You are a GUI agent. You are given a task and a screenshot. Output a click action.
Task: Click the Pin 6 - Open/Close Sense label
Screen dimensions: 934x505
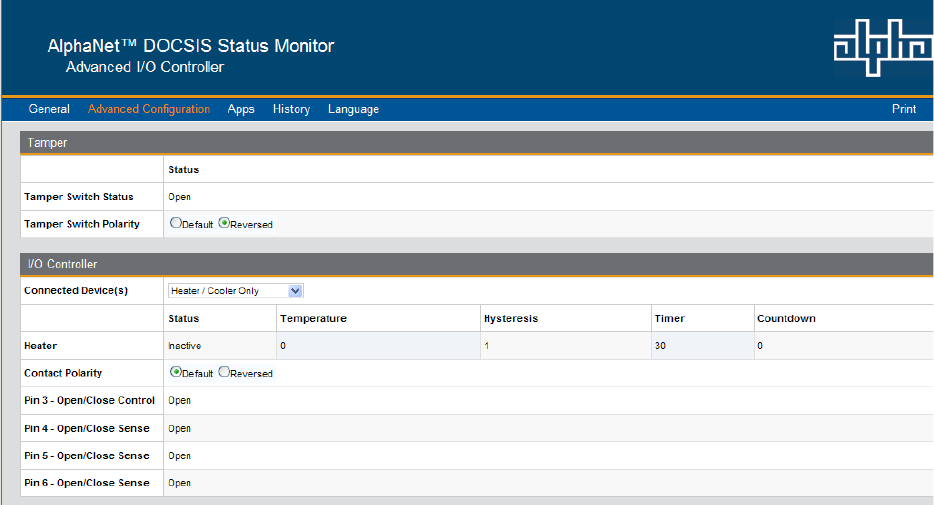coord(87,483)
